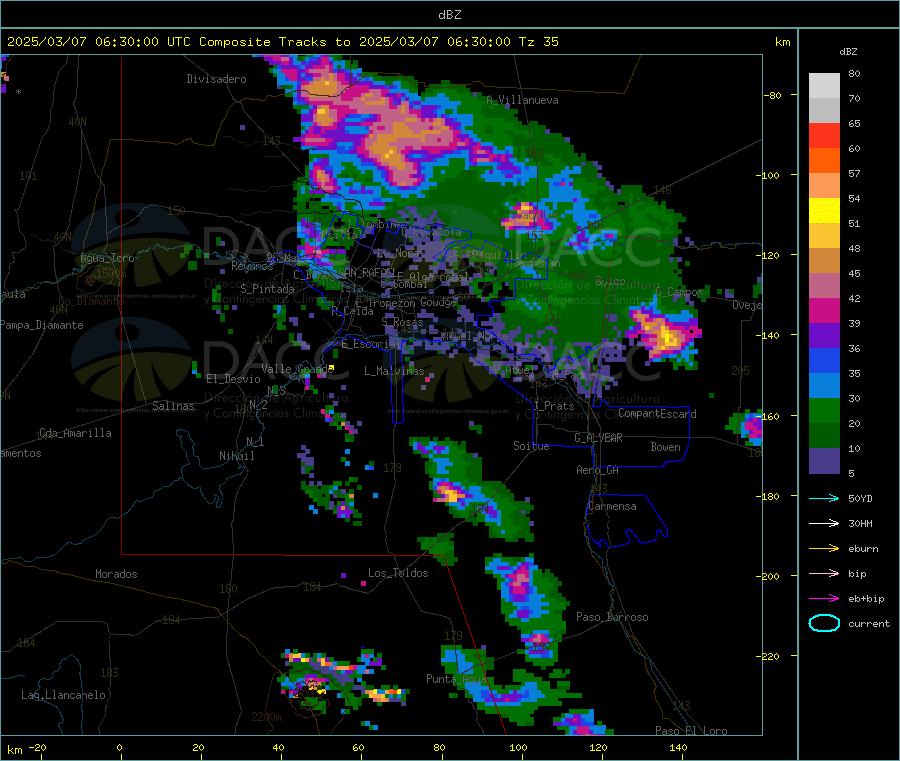
Task: Select the slate 5–10 dBZ legend swatch
Action: pos(824,461)
